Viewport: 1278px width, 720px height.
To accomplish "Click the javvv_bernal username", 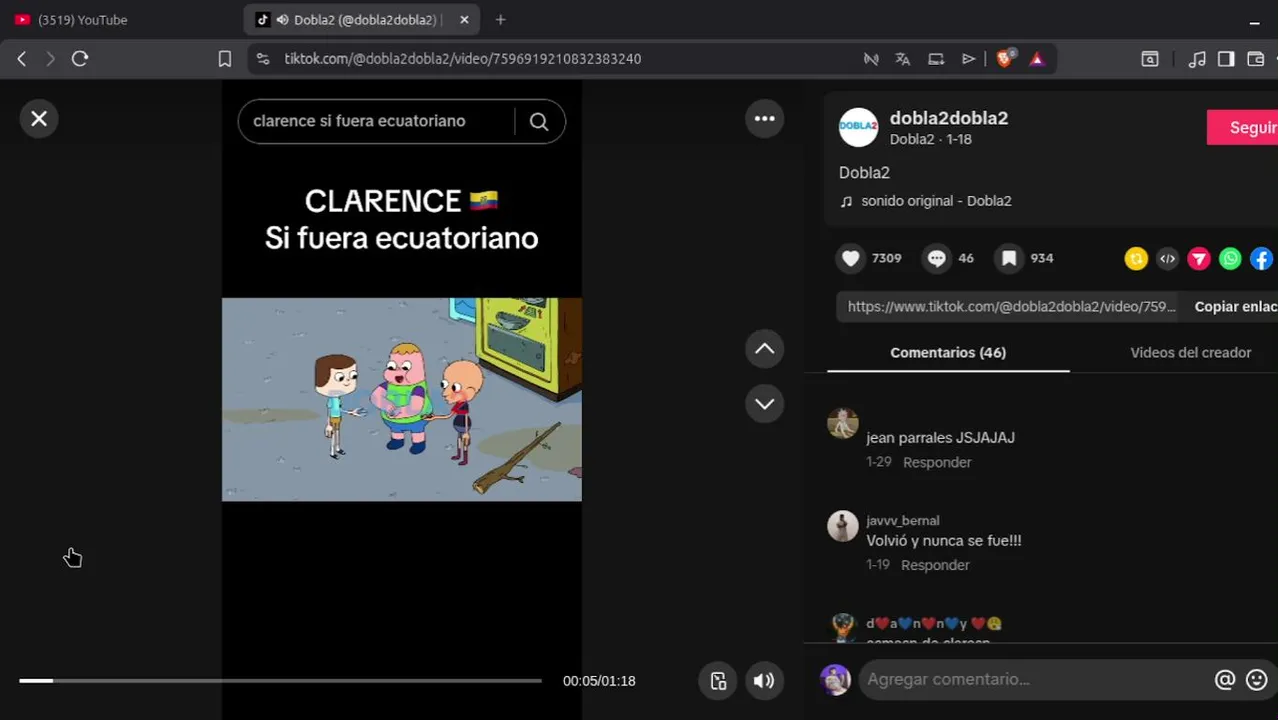I will 903,520.
